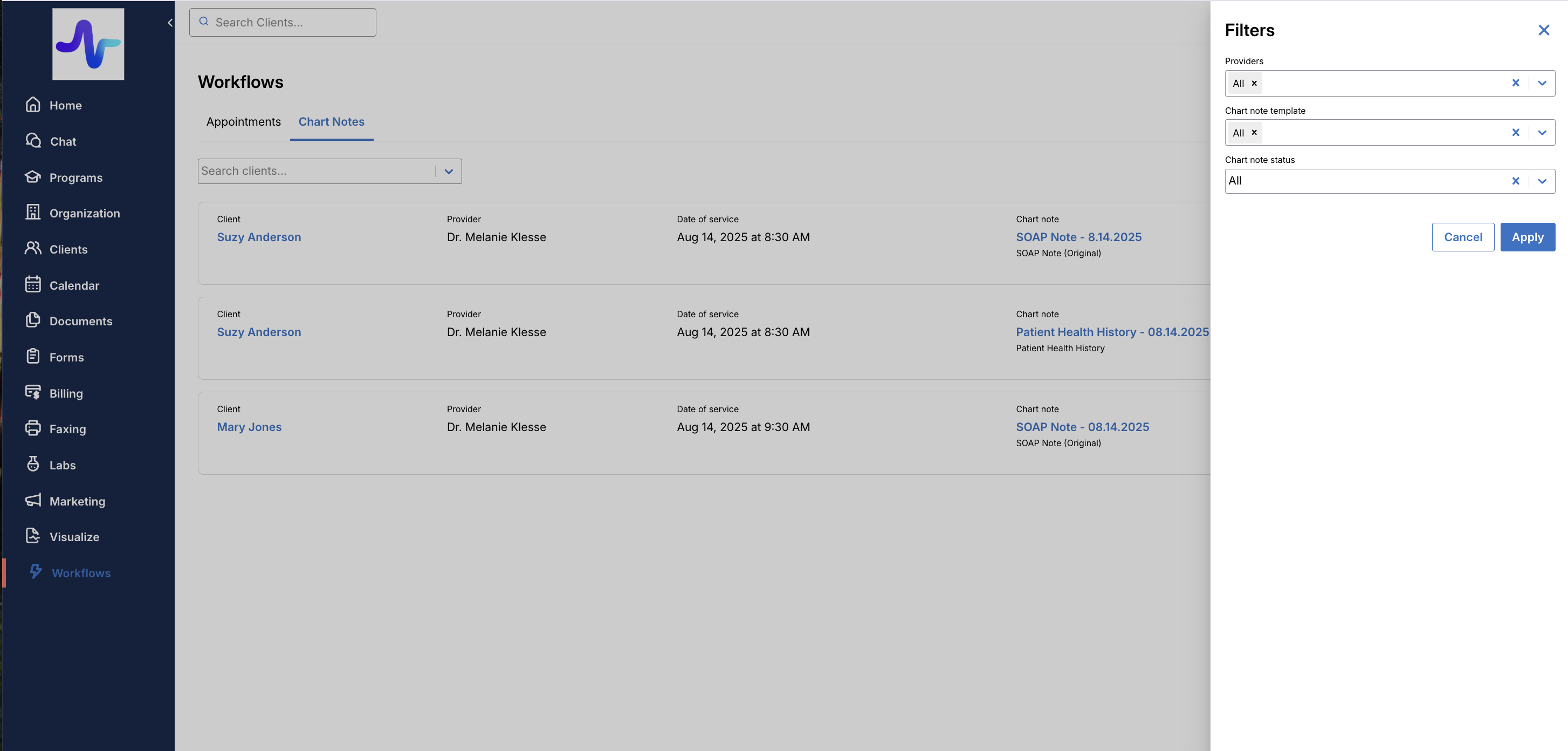Screen dimensions: 1568x751
Task: Click the Workflows page heading
Action: tap(240, 81)
